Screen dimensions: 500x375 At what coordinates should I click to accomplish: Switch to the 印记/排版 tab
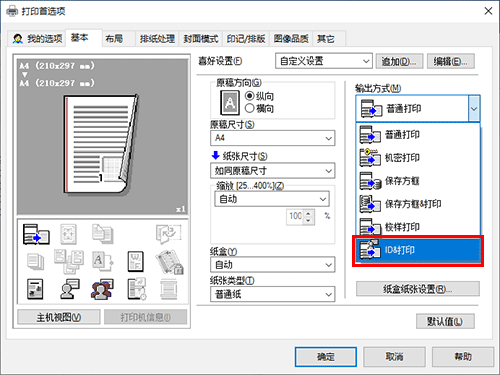click(246, 39)
